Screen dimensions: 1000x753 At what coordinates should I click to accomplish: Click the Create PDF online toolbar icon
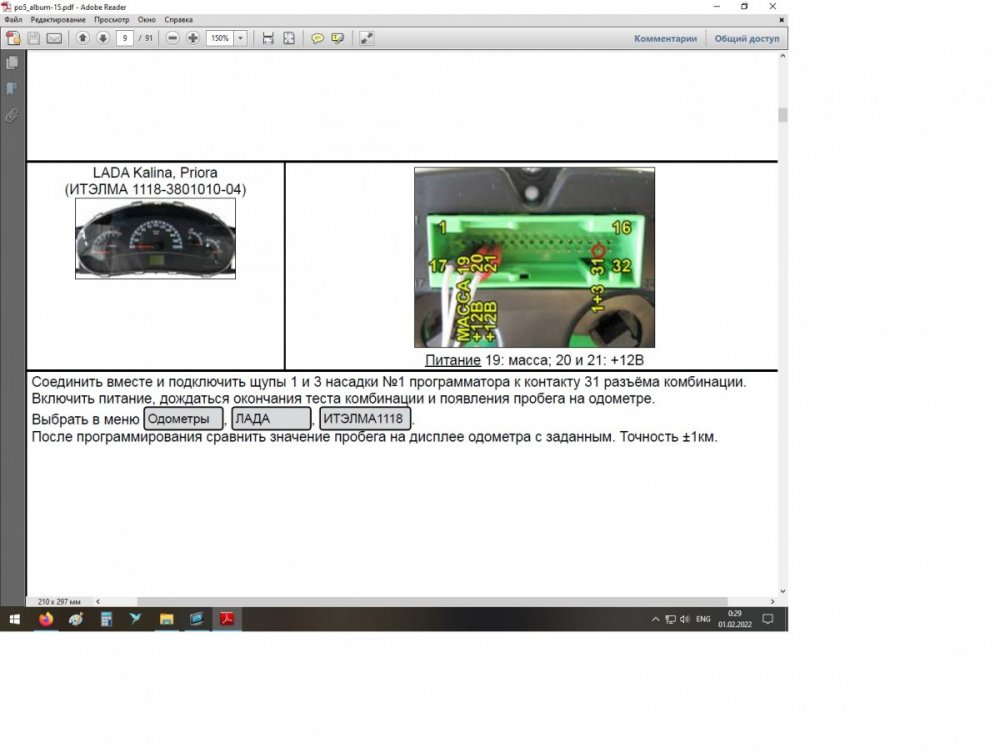coord(13,38)
